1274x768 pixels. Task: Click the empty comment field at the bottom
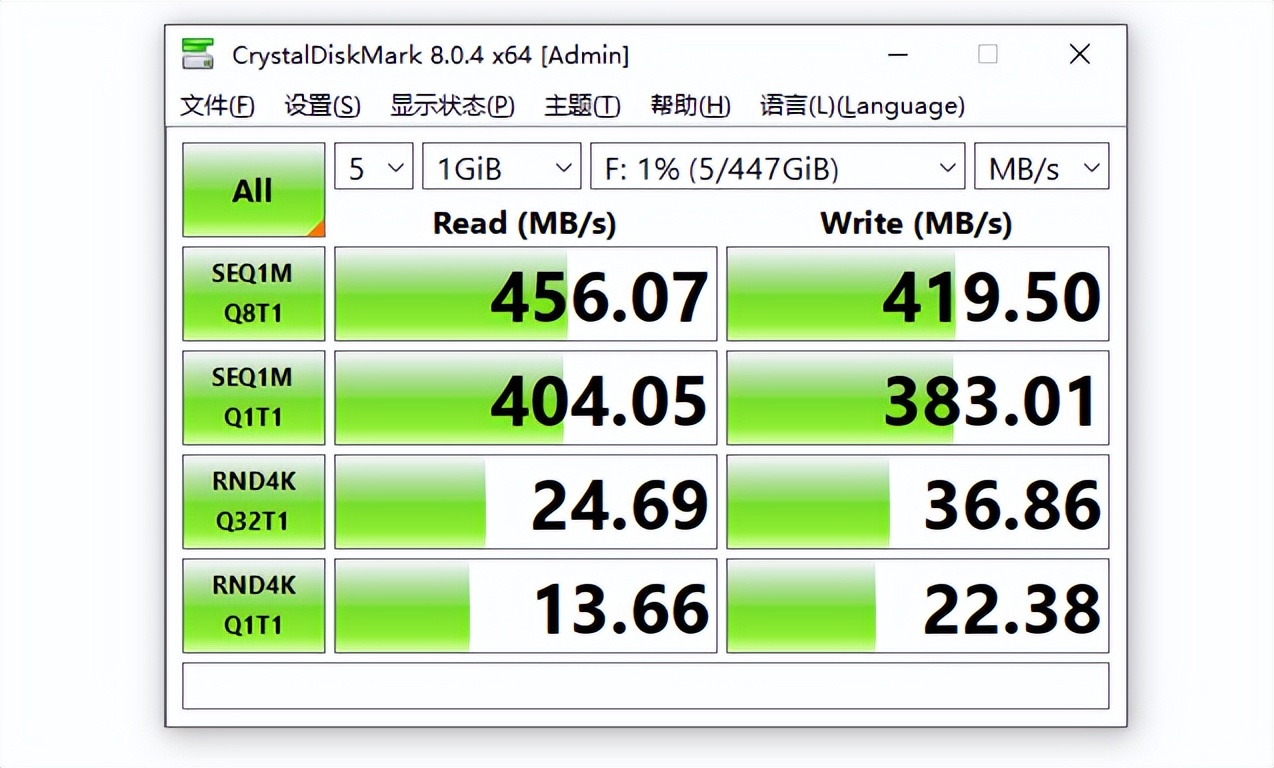[646, 686]
